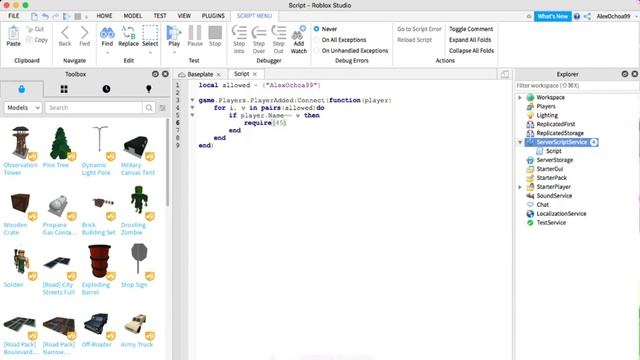Select On Unhandled Exceptions option

tap(316, 51)
